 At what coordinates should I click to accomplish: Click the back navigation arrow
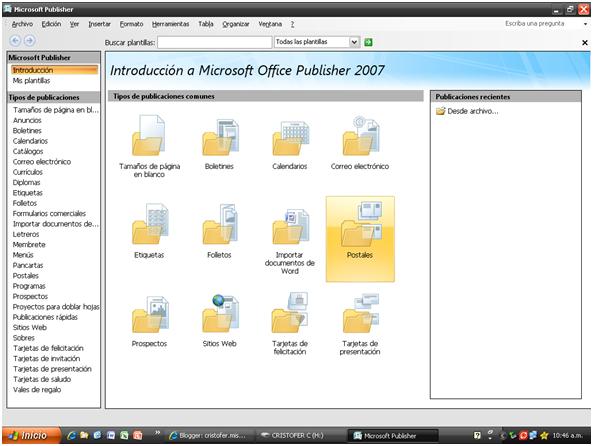[15, 40]
